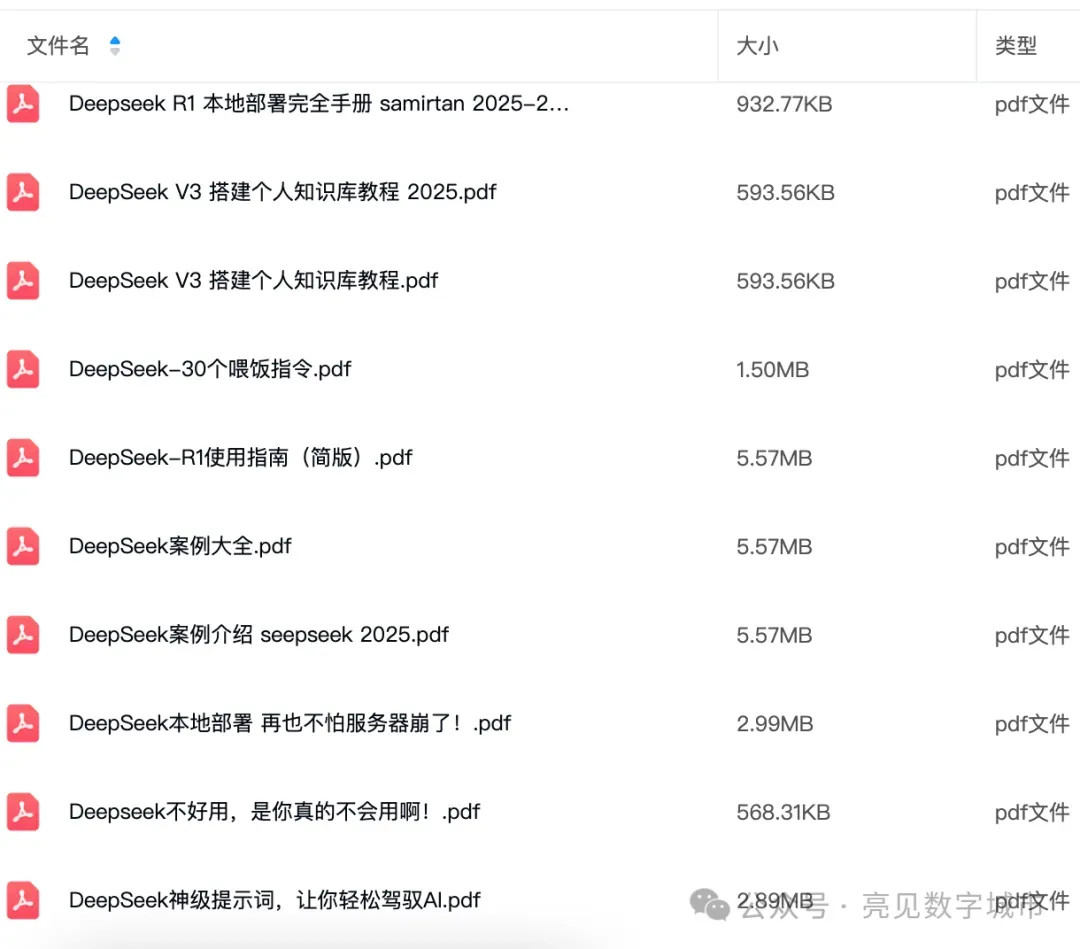Viewport: 1080px width, 949px height.
Task: Click pdf文件 type of DeepSeek-30个喂饭指令 row
Action: click(x=1032, y=370)
